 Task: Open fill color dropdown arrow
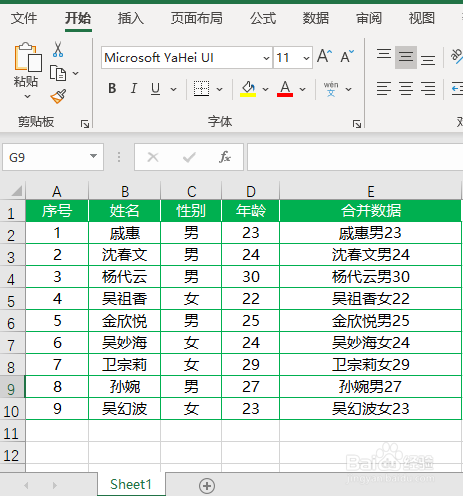coord(265,89)
